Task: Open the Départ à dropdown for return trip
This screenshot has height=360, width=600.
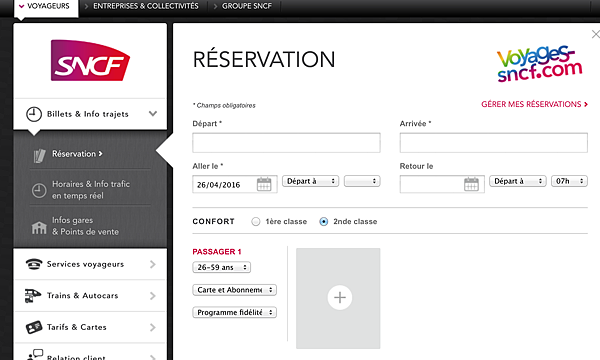Action: click(517, 181)
